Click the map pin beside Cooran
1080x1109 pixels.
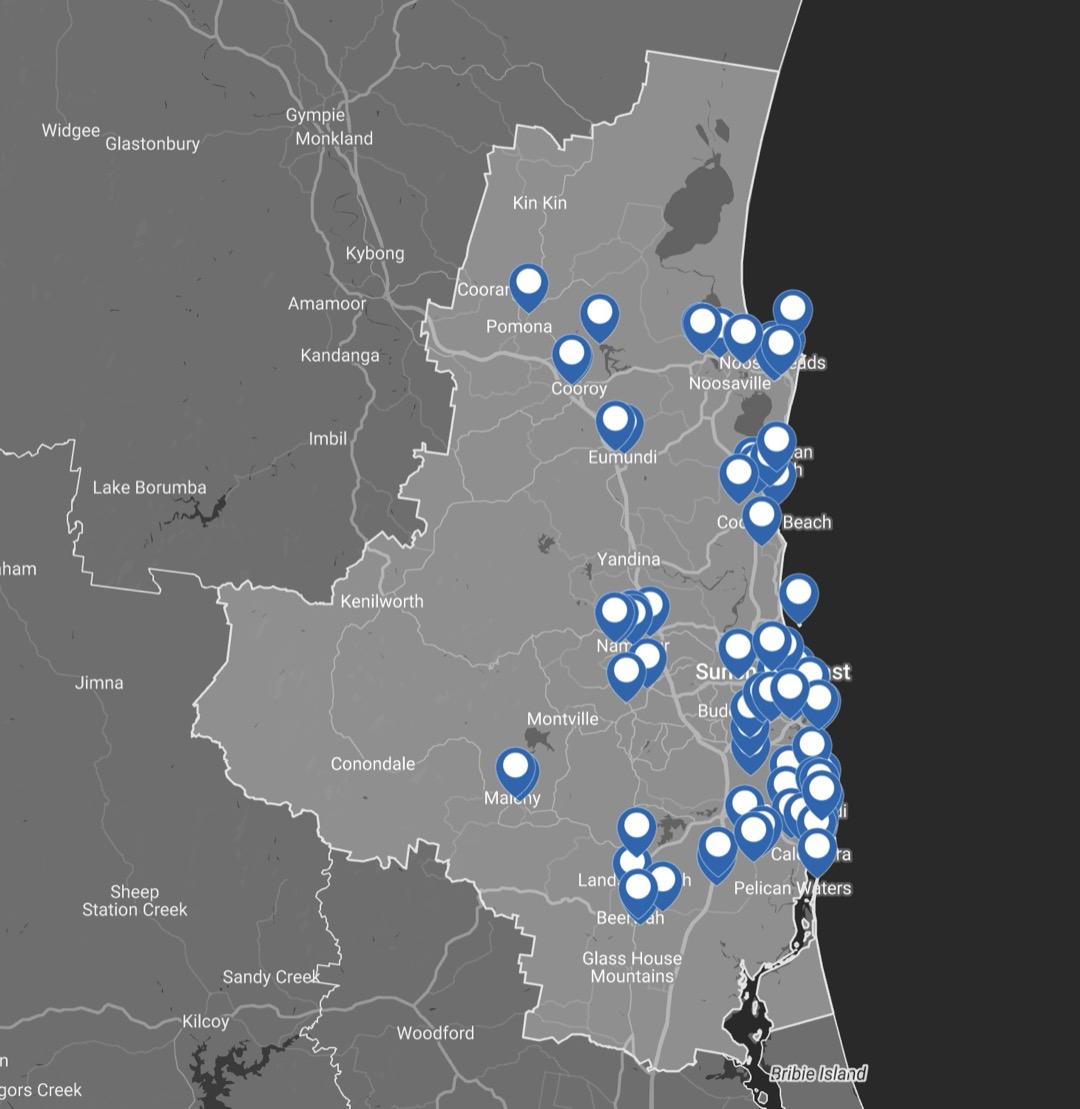pos(528,284)
